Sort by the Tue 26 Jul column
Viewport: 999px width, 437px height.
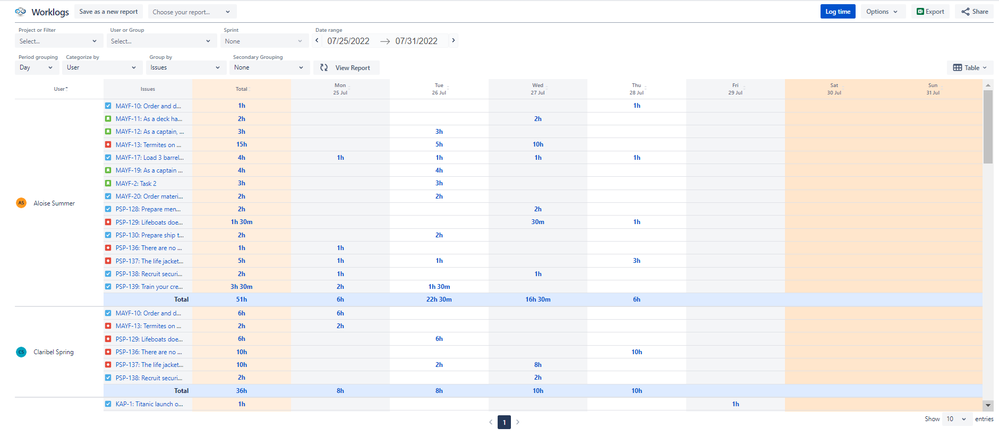[x=439, y=89]
